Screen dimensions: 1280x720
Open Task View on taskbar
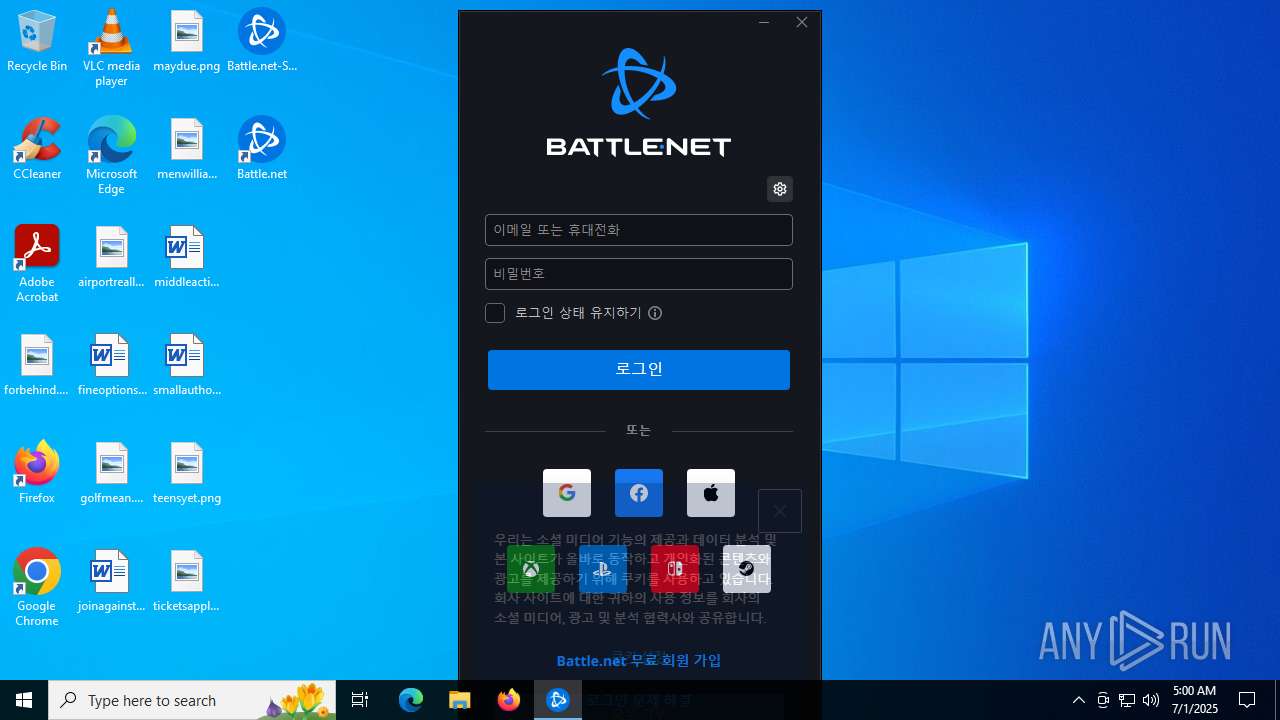[360, 700]
